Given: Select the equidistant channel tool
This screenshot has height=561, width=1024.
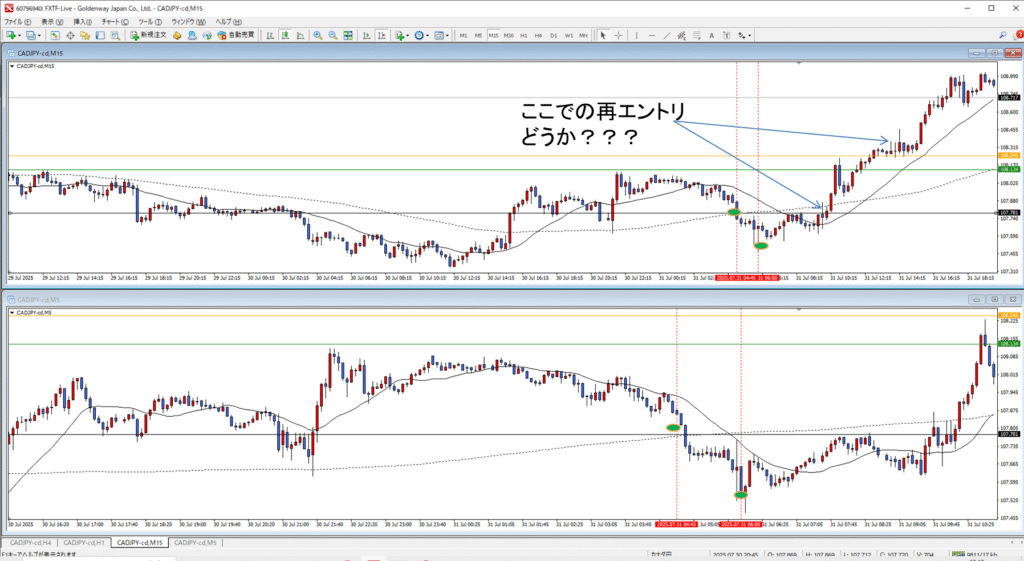Looking at the screenshot, I should (681, 35).
